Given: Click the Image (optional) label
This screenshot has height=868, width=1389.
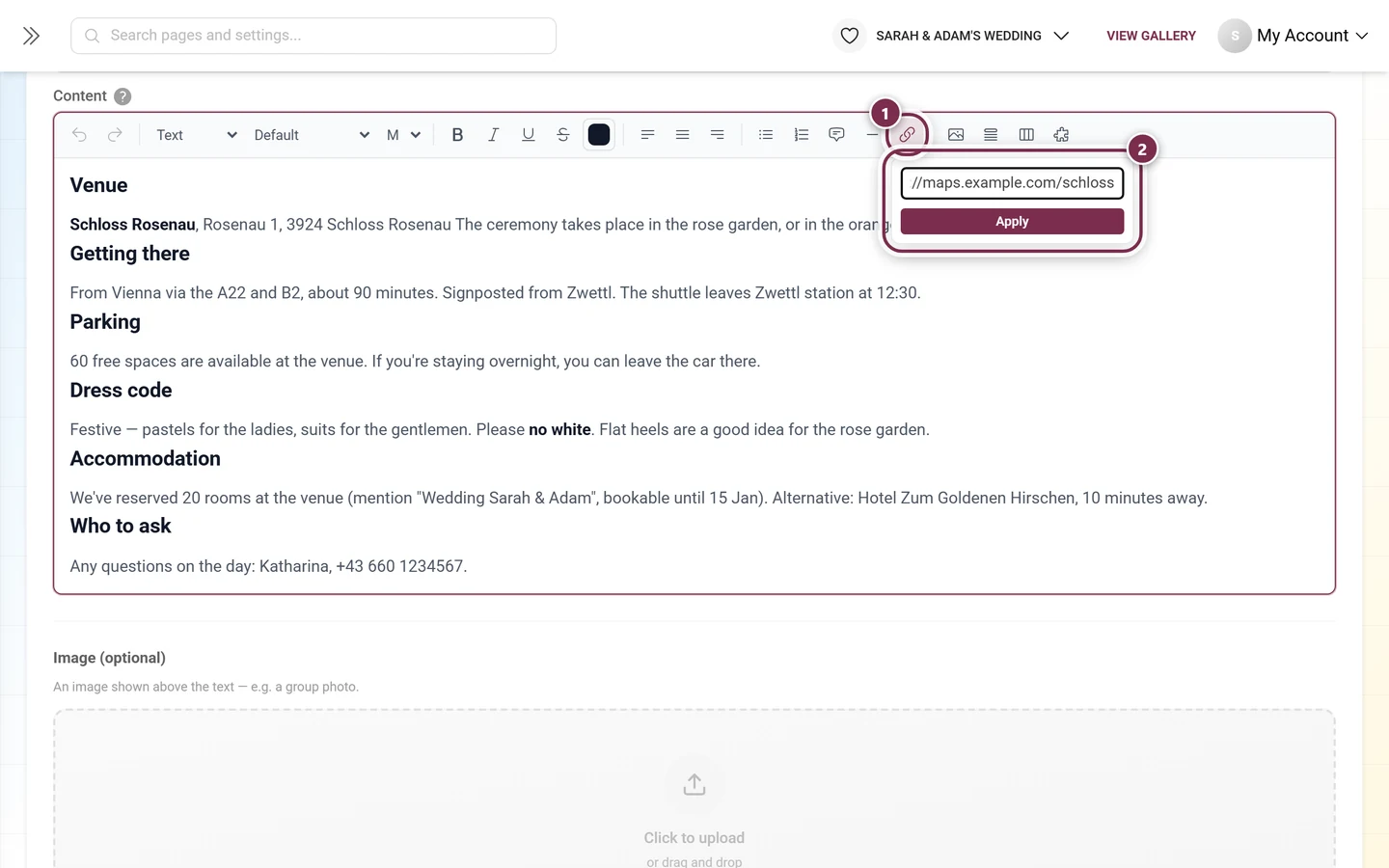Looking at the screenshot, I should (x=109, y=658).
